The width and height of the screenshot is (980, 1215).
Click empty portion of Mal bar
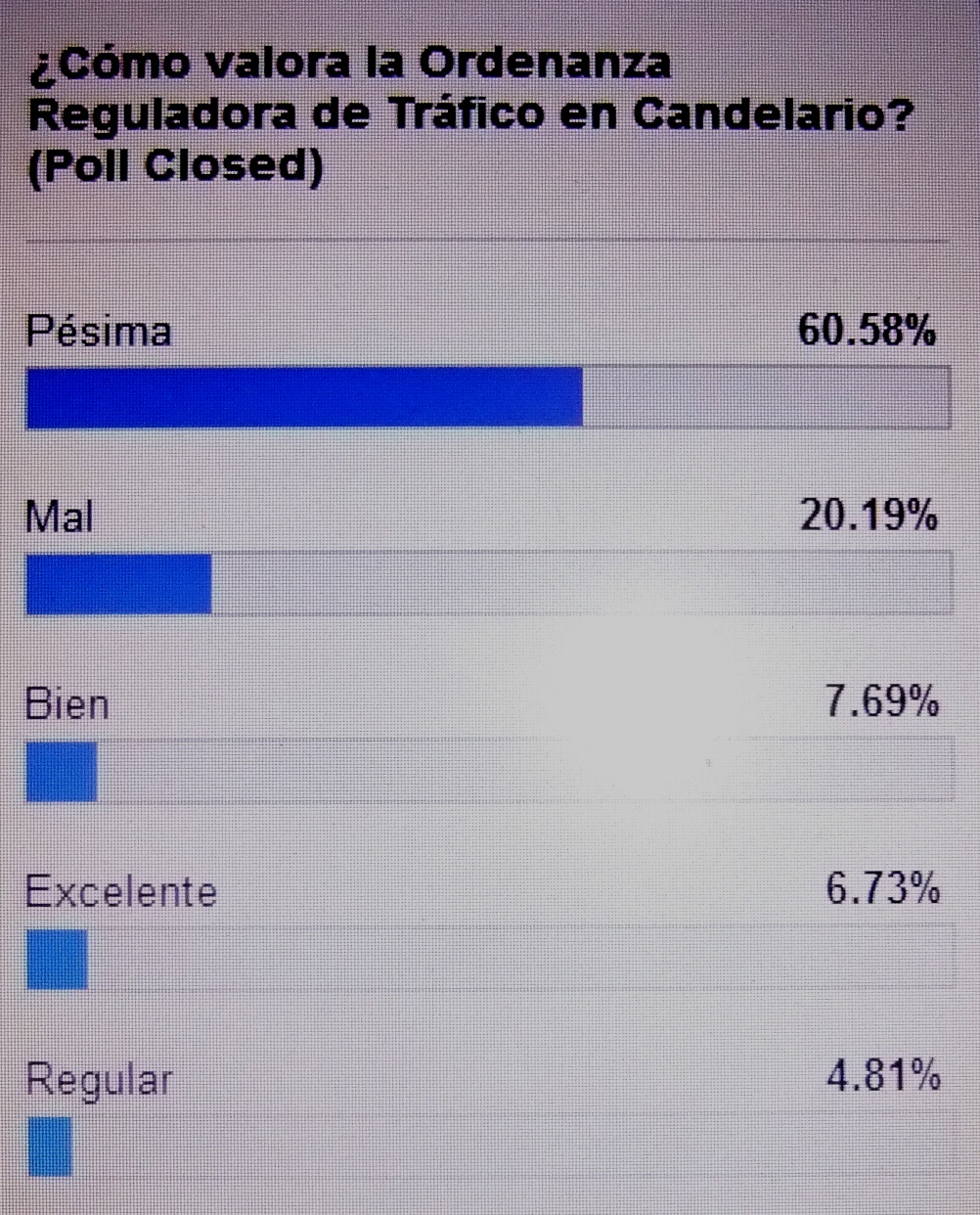pyautogui.click(x=581, y=584)
